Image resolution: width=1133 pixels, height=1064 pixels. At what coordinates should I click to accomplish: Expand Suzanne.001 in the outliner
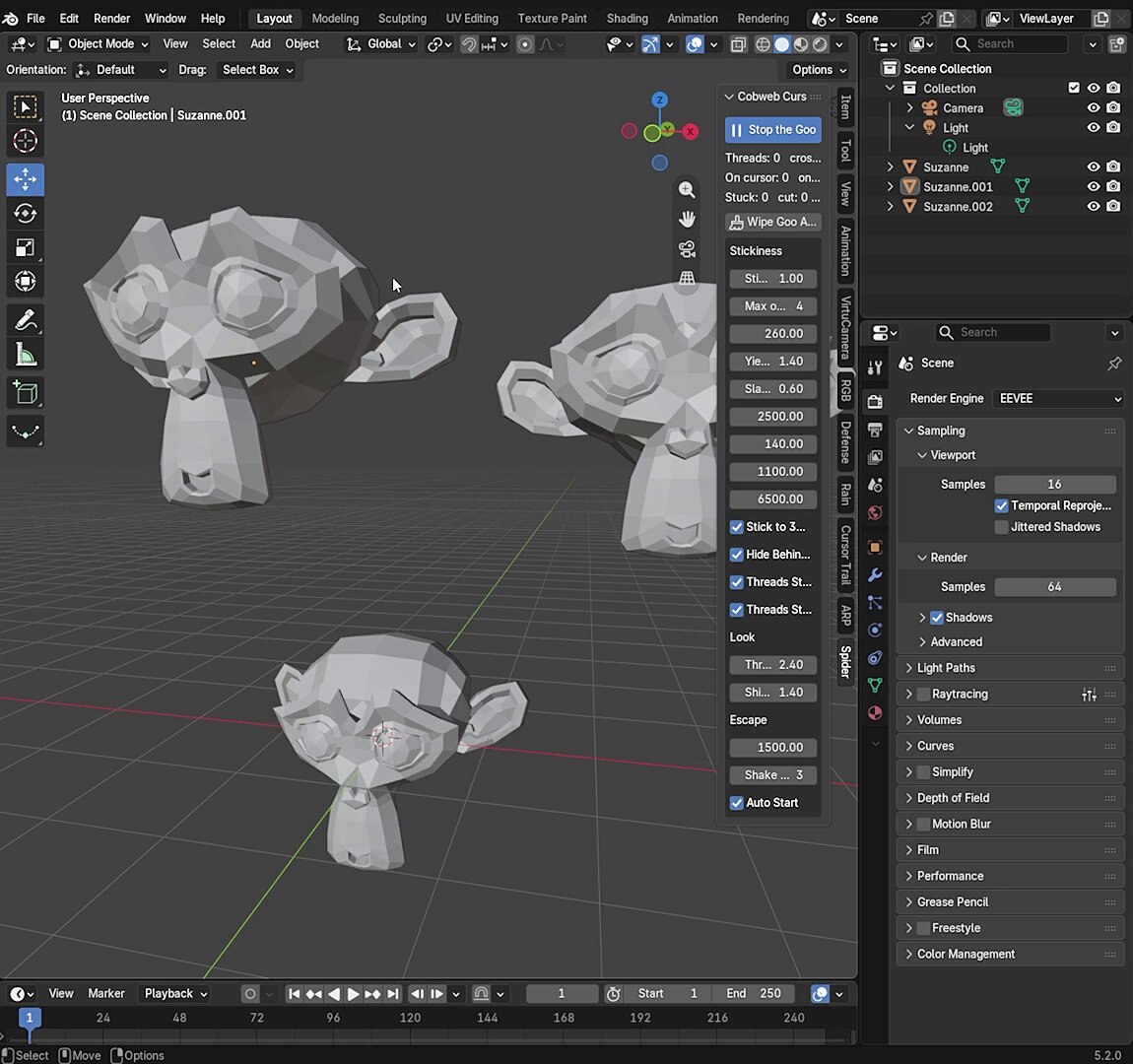pyautogui.click(x=891, y=186)
